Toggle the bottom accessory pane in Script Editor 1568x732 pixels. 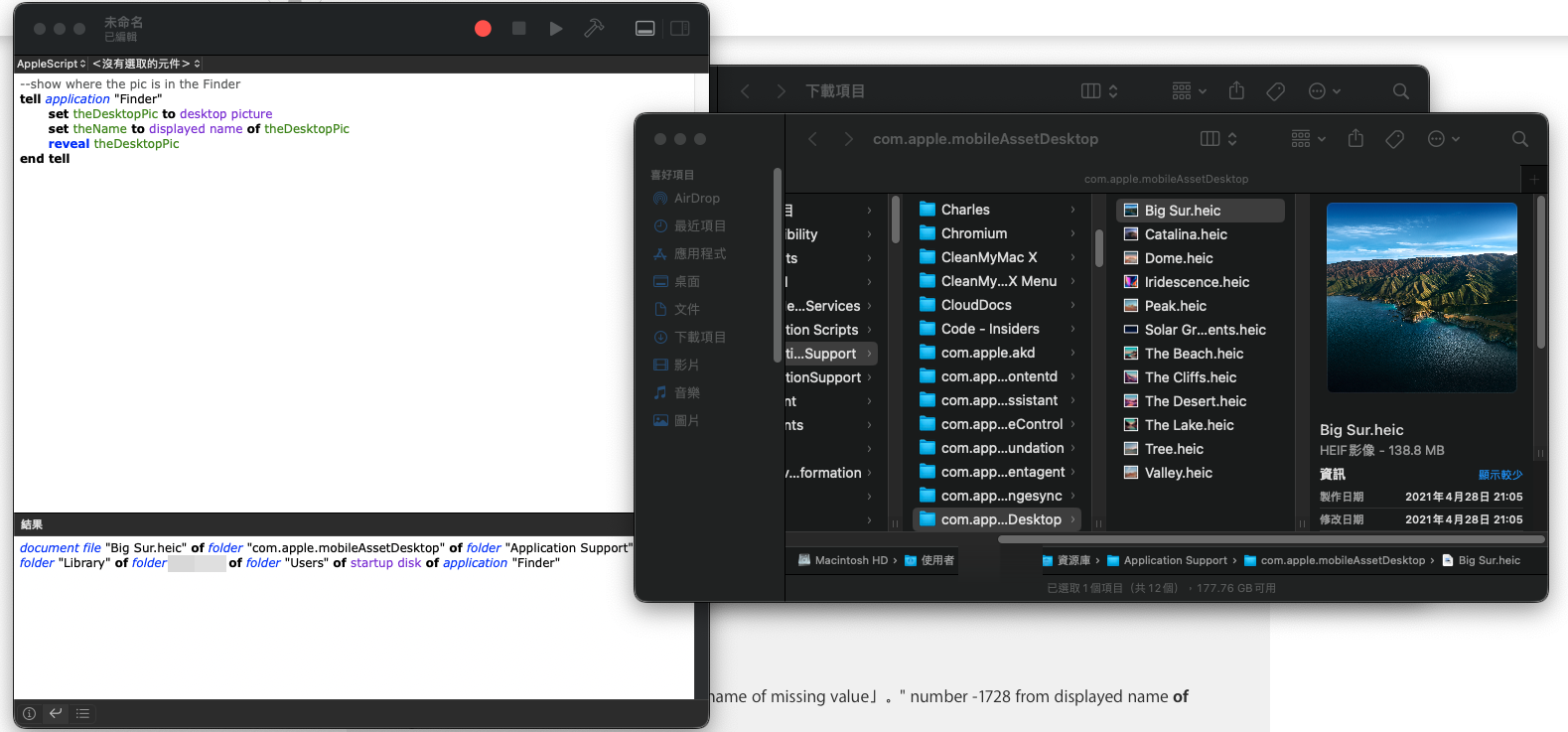click(x=645, y=29)
